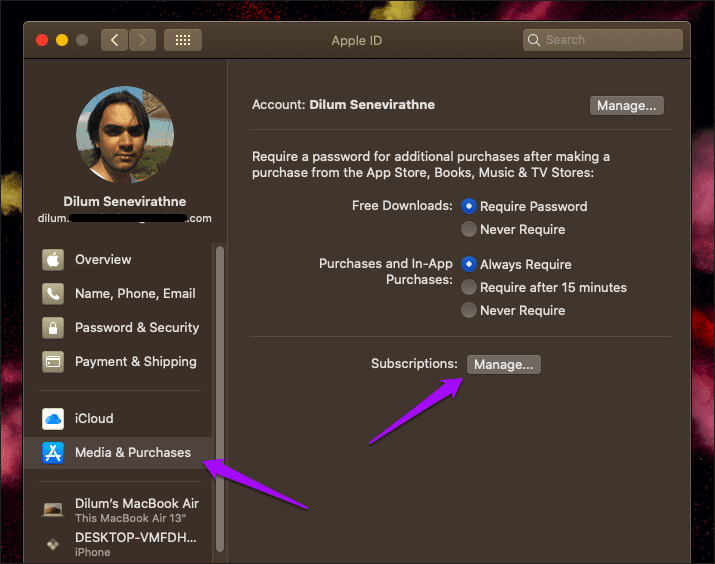This screenshot has height=564, width=715.
Task: Click the credit card icon for Payment & Shipping
Action: [53, 362]
